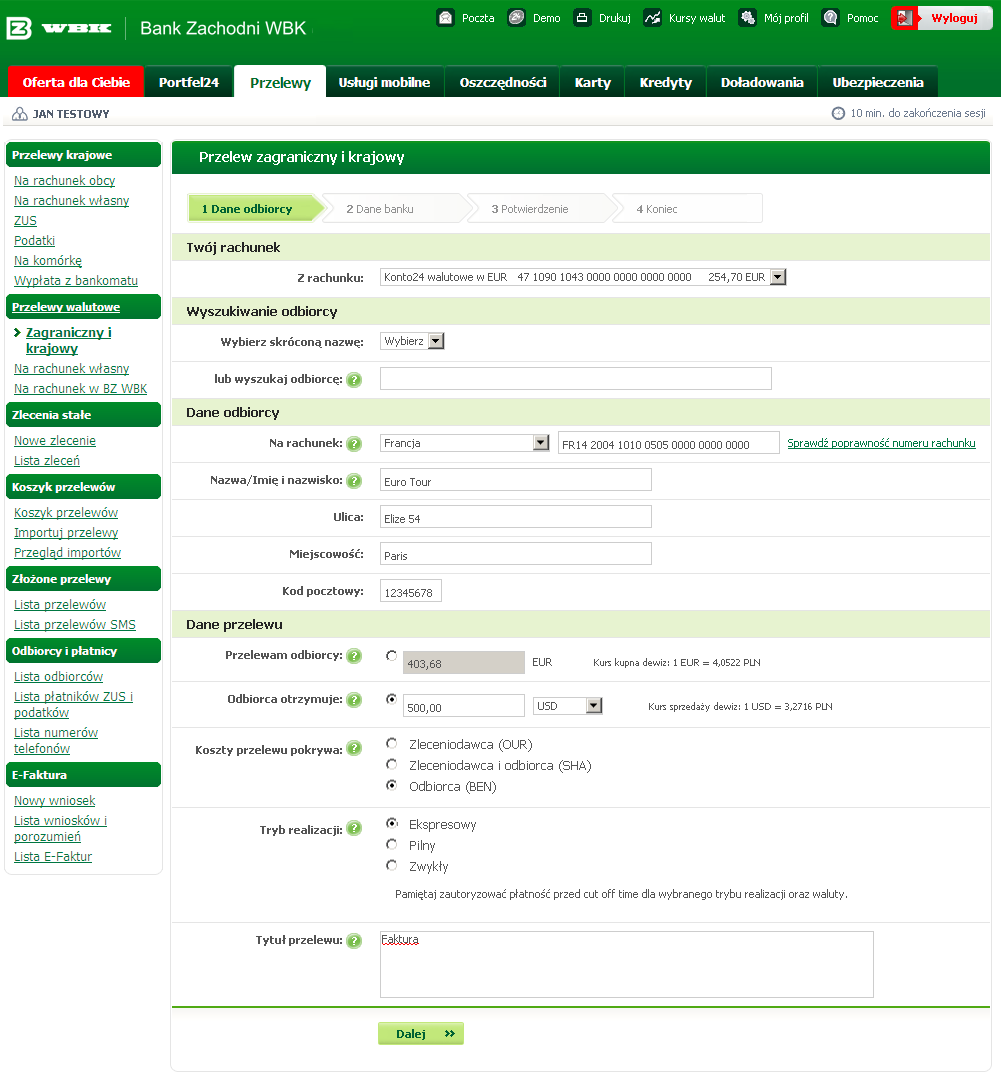Click the user icon beside JAN TESTOWY
Image resolution: width=1001 pixels, height=1089 pixels.
pos(20,114)
